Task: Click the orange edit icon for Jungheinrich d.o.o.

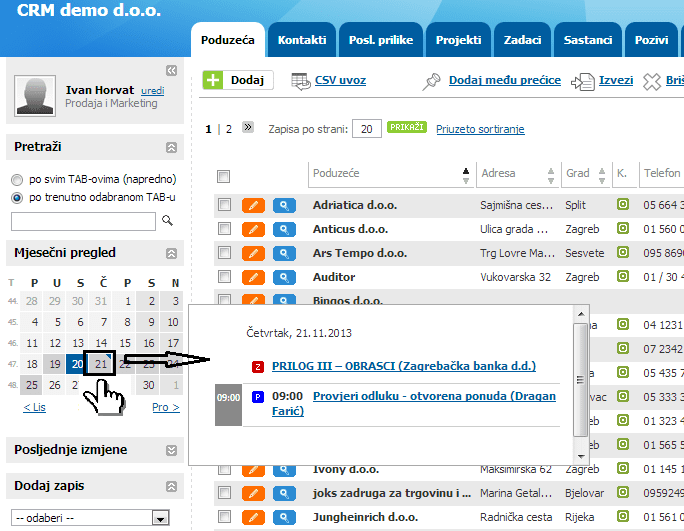Action: click(x=254, y=516)
